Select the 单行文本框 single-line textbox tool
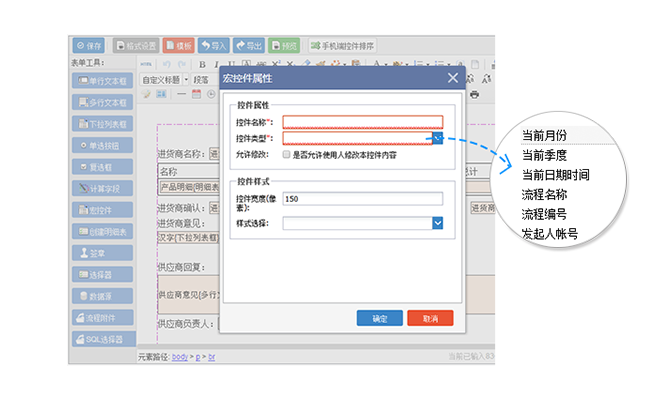The width and height of the screenshot is (670, 412). 103,80
